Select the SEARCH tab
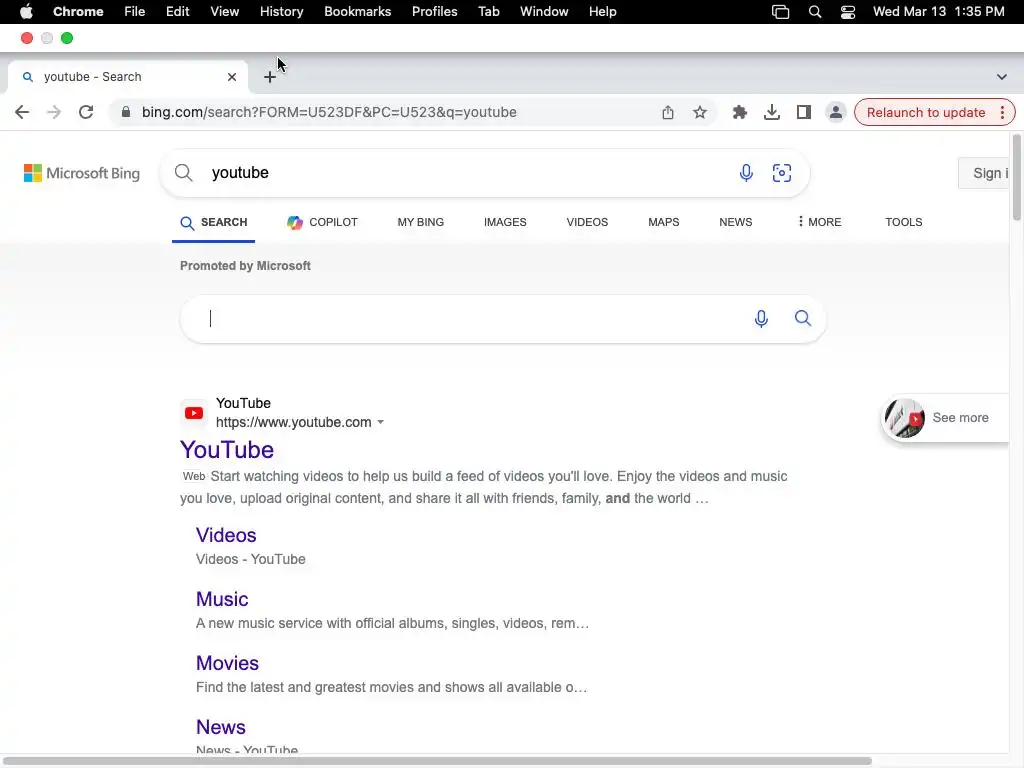 pyautogui.click(x=214, y=223)
